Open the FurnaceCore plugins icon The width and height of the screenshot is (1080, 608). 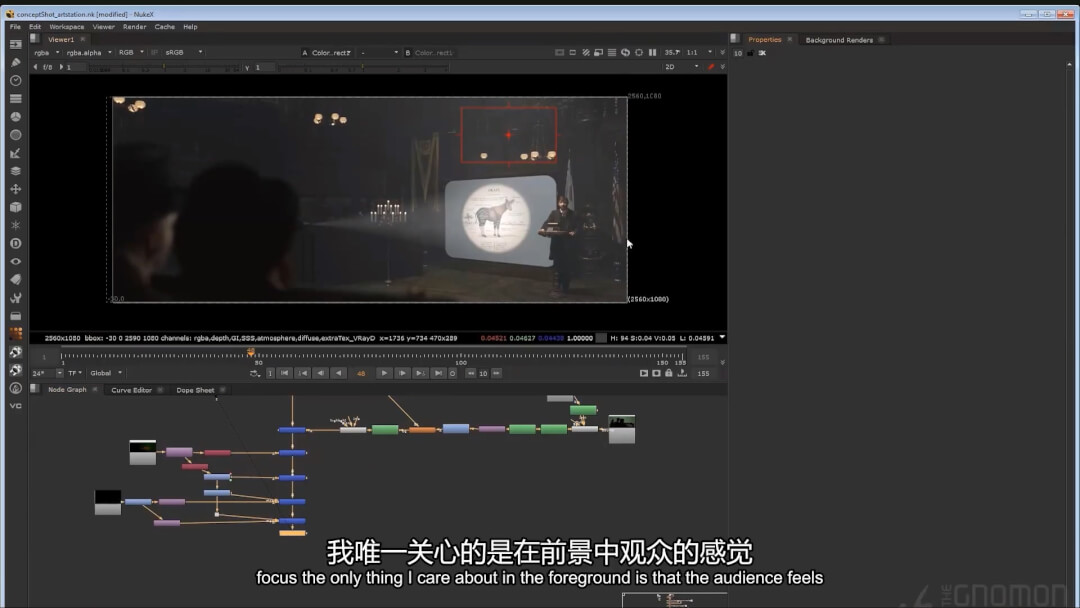coord(15,334)
